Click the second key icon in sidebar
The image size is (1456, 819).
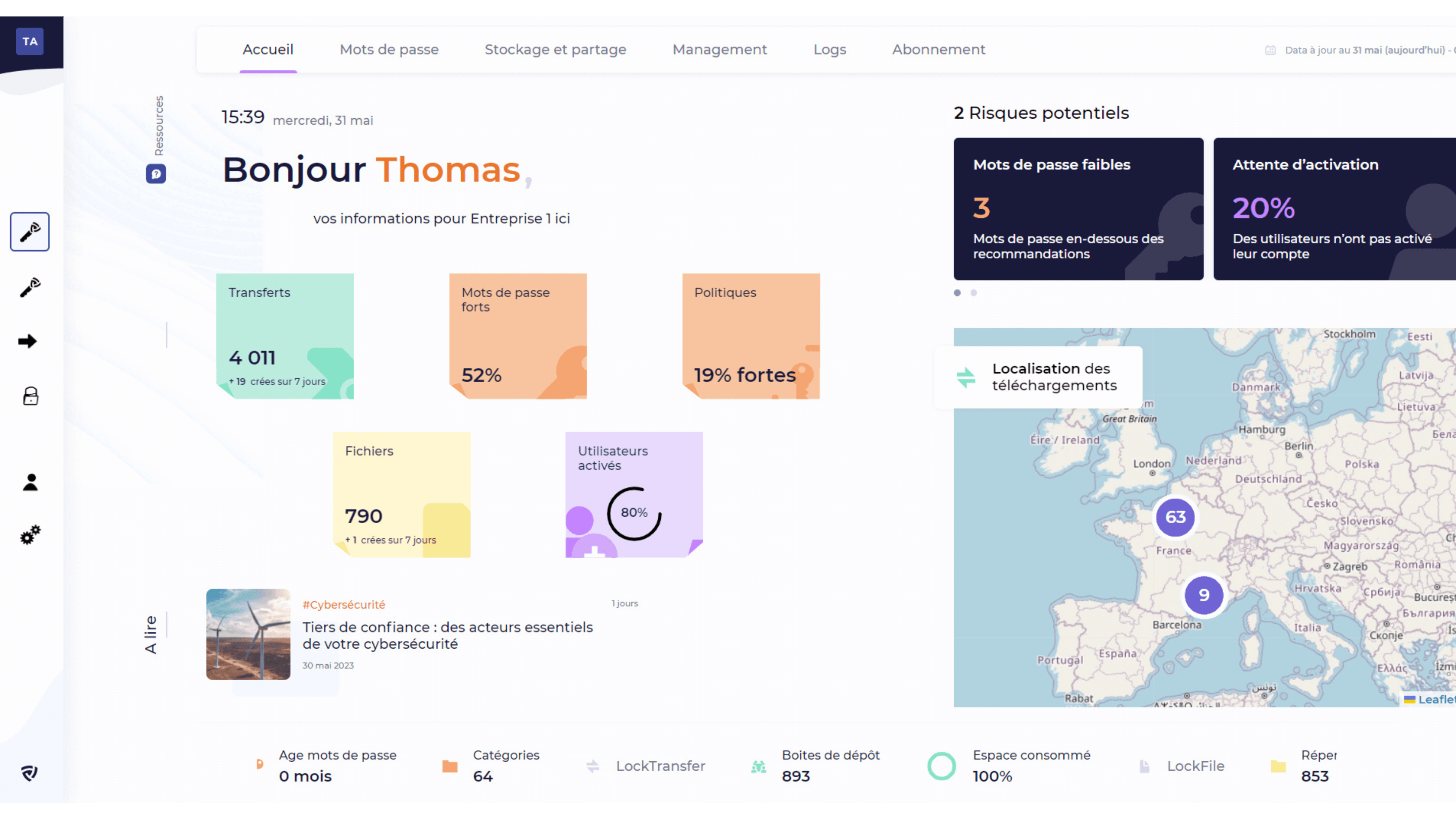[x=30, y=287]
